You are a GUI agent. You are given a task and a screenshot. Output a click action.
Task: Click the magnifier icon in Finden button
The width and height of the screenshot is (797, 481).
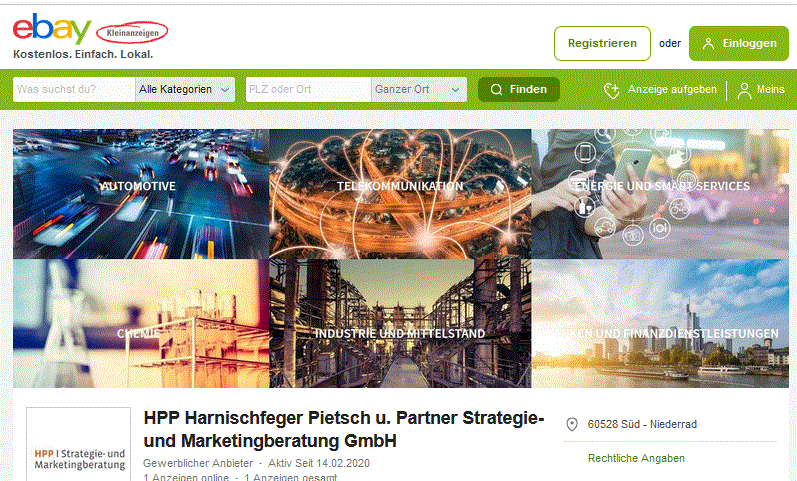[497, 89]
